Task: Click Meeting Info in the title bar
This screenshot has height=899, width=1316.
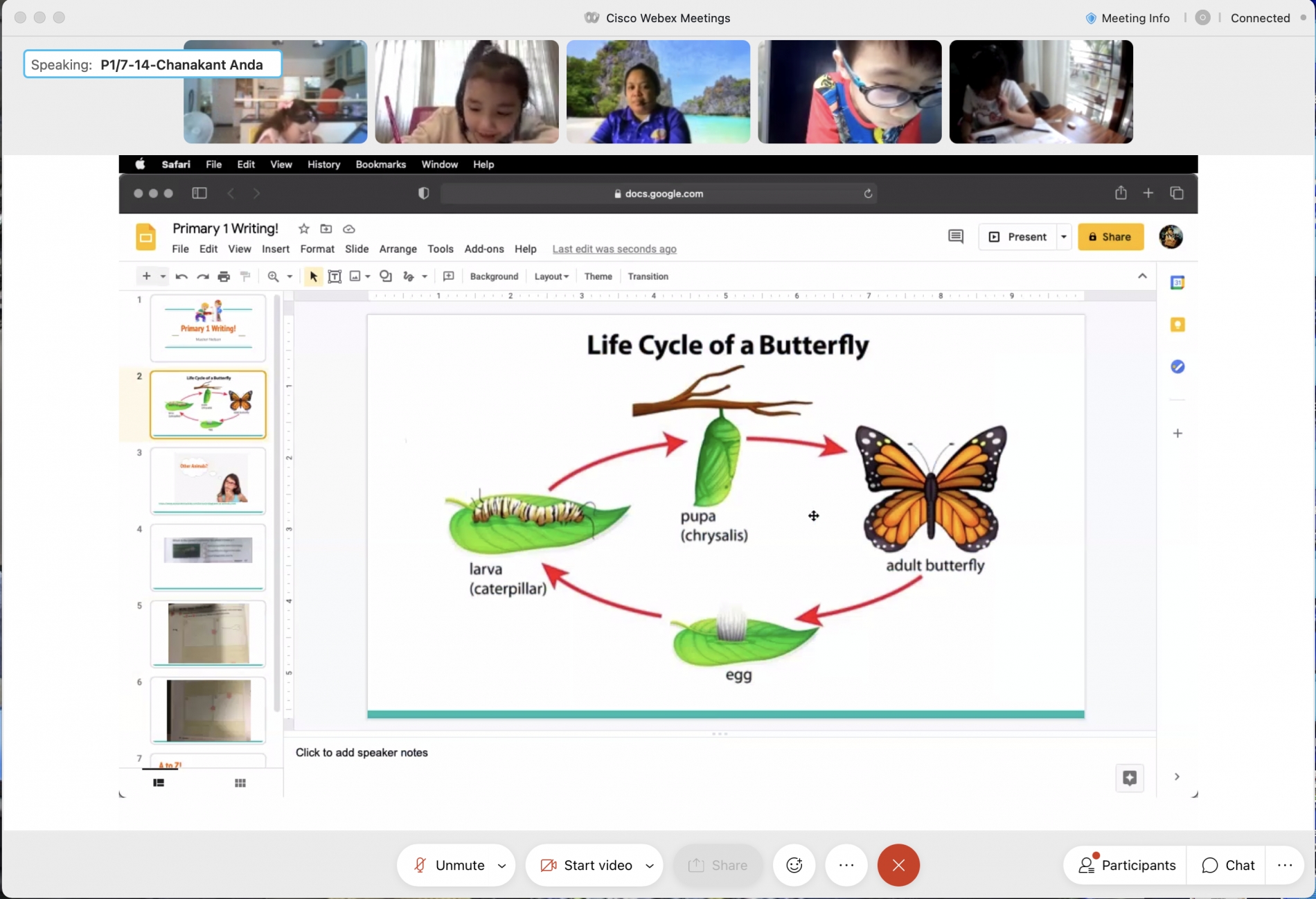Action: pyautogui.click(x=1128, y=18)
